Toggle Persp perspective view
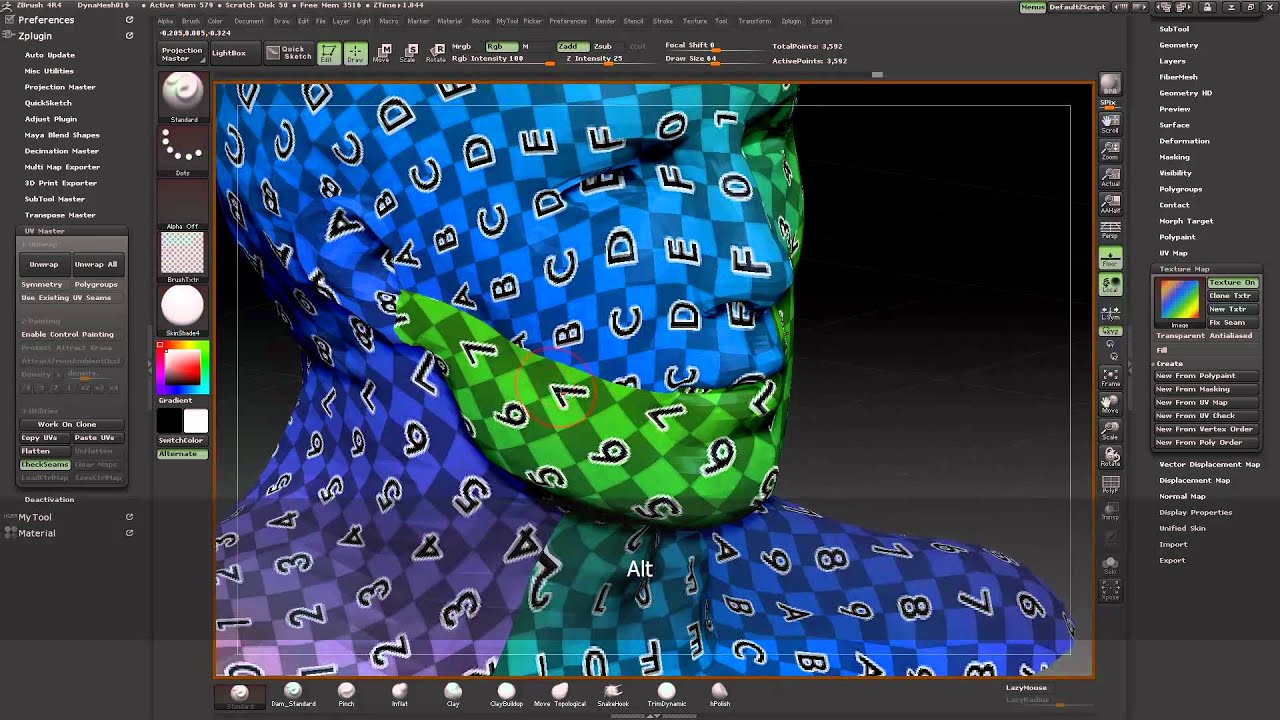The height and width of the screenshot is (720, 1280). pyautogui.click(x=1110, y=231)
